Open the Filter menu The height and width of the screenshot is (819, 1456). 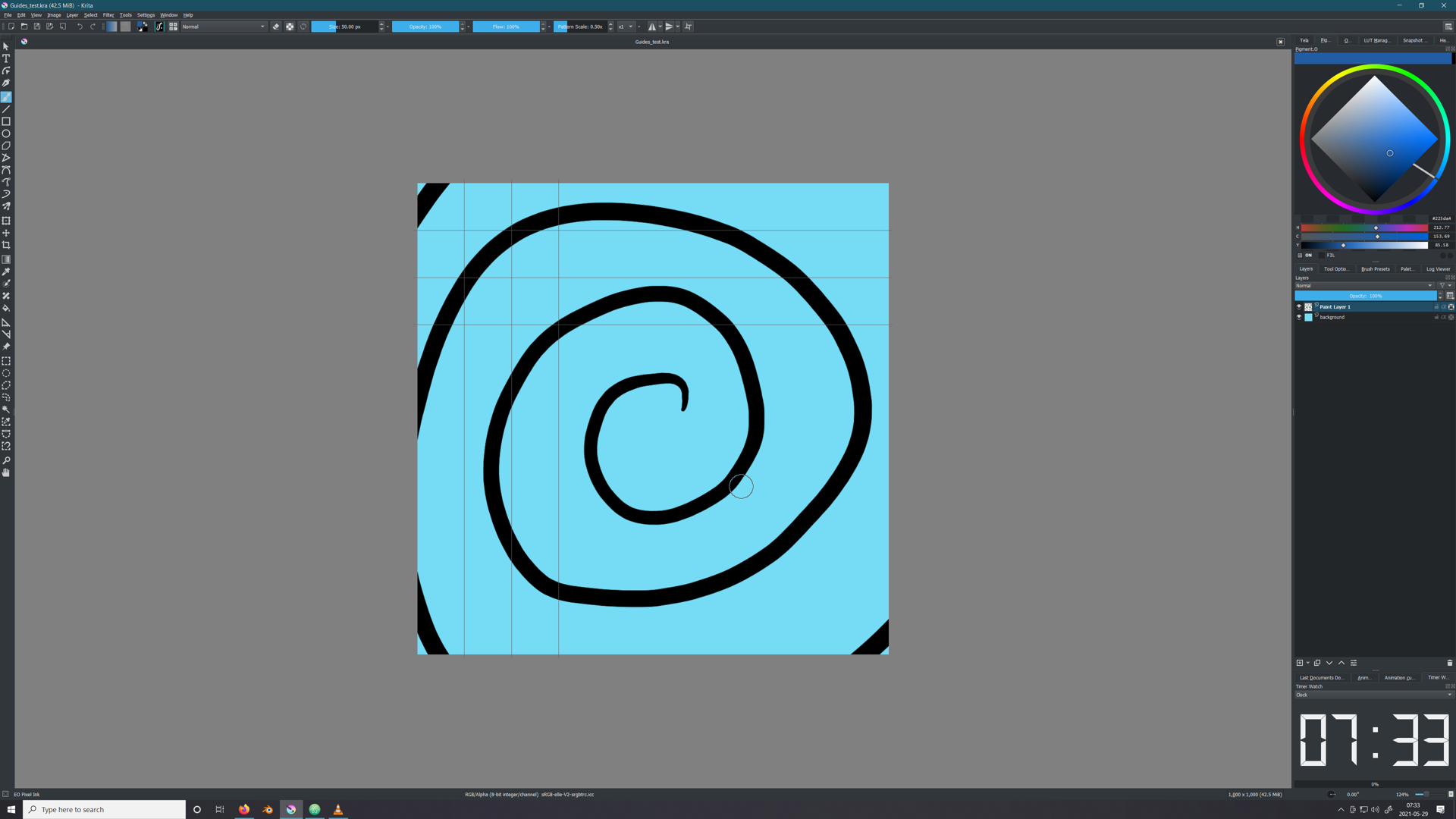(108, 15)
